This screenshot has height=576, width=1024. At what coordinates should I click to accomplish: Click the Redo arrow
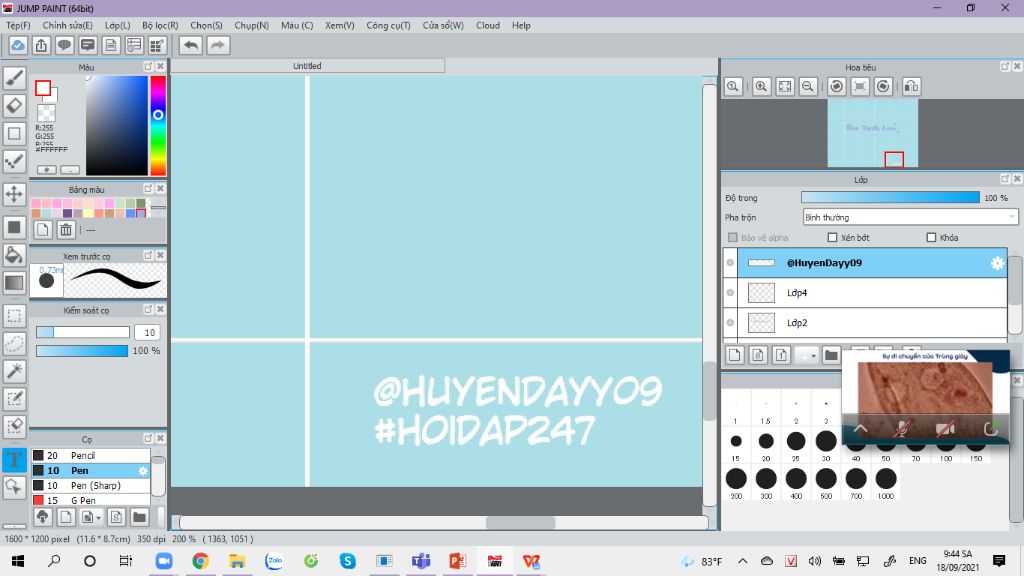[218, 45]
